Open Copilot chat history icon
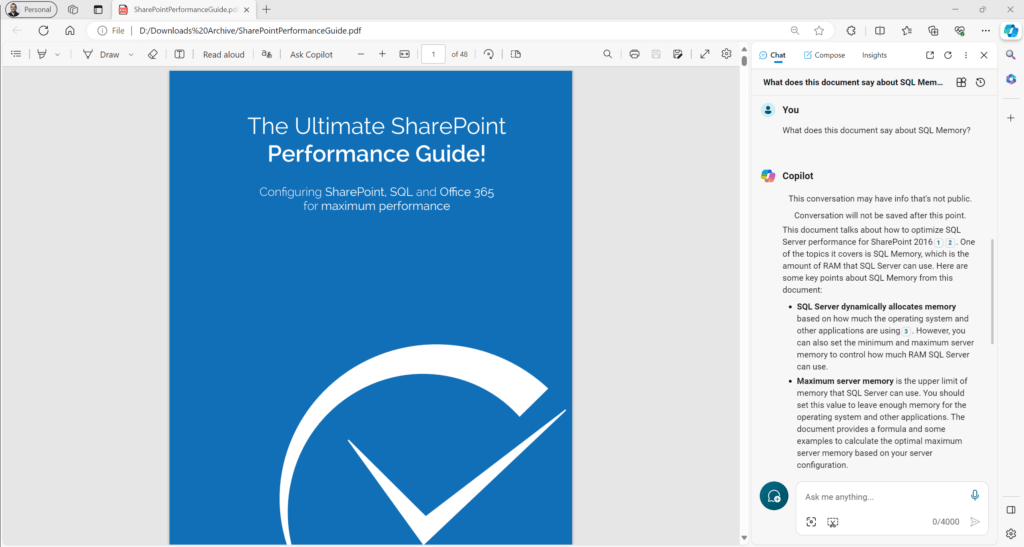The height and width of the screenshot is (547, 1024). [x=980, y=82]
